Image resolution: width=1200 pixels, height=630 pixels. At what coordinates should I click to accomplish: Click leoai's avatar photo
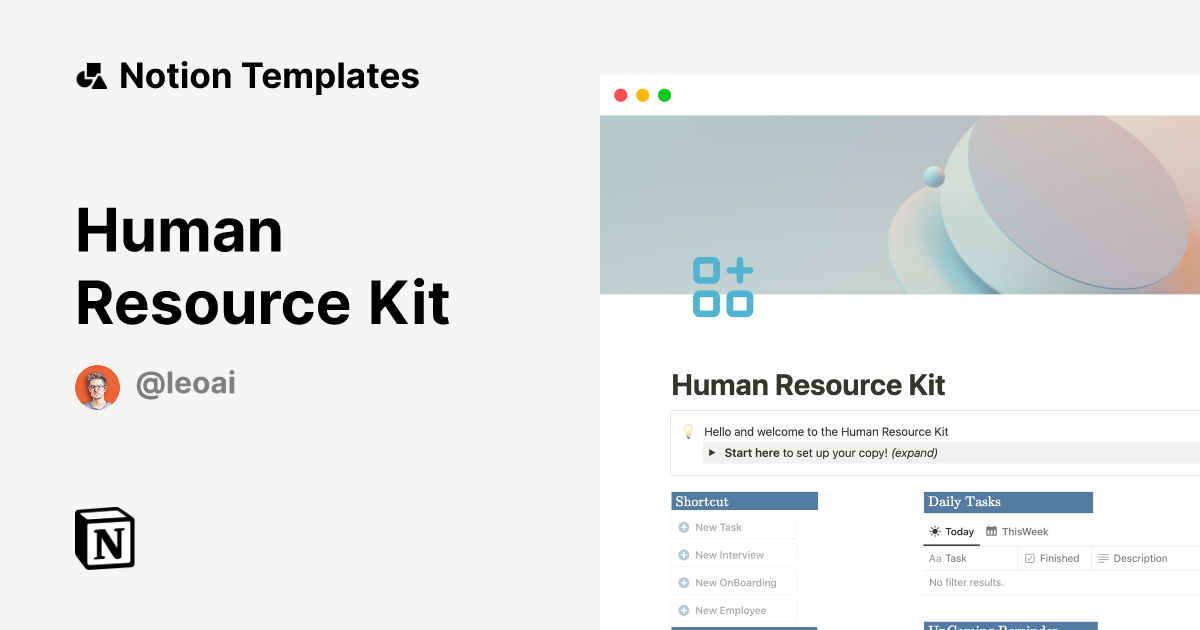point(97,386)
